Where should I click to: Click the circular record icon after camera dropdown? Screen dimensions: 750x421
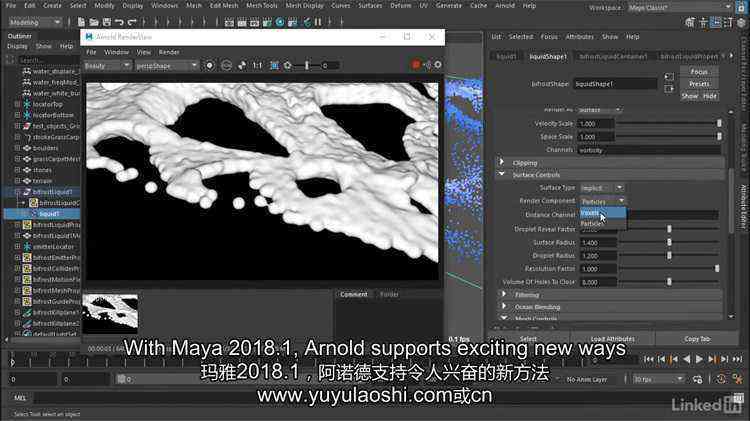tap(210, 66)
